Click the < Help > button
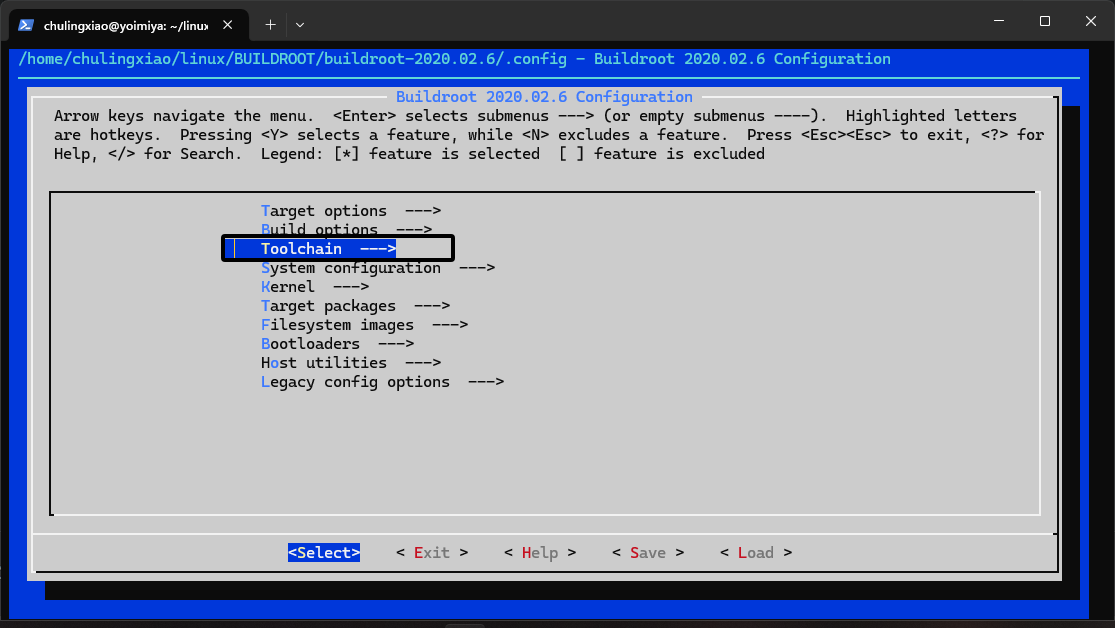 [540, 553]
